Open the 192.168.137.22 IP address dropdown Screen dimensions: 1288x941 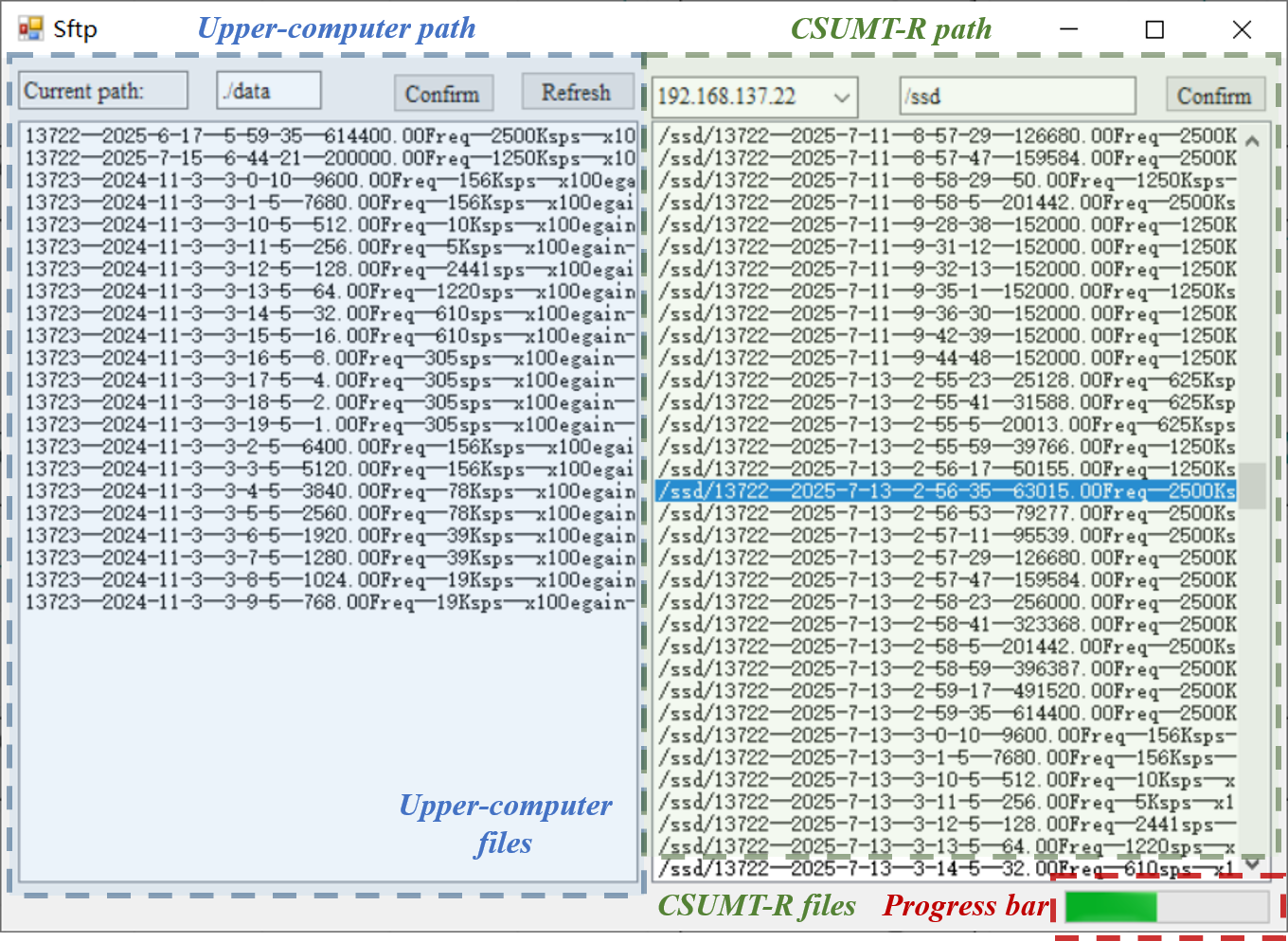pos(841,98)
